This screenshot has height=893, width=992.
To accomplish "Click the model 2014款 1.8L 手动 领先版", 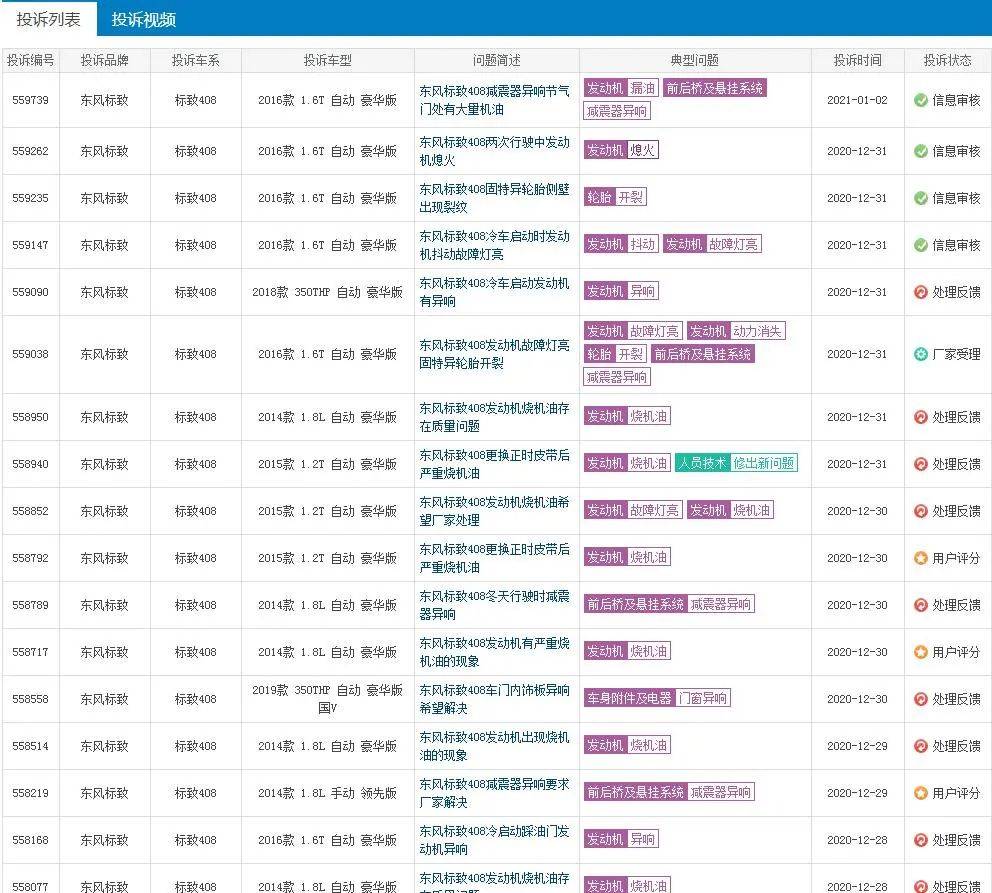I will tap(328, 793).
